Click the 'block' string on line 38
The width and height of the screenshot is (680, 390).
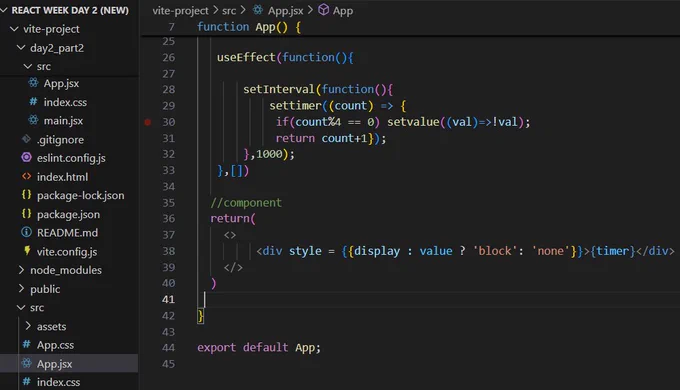coord(495,251)
